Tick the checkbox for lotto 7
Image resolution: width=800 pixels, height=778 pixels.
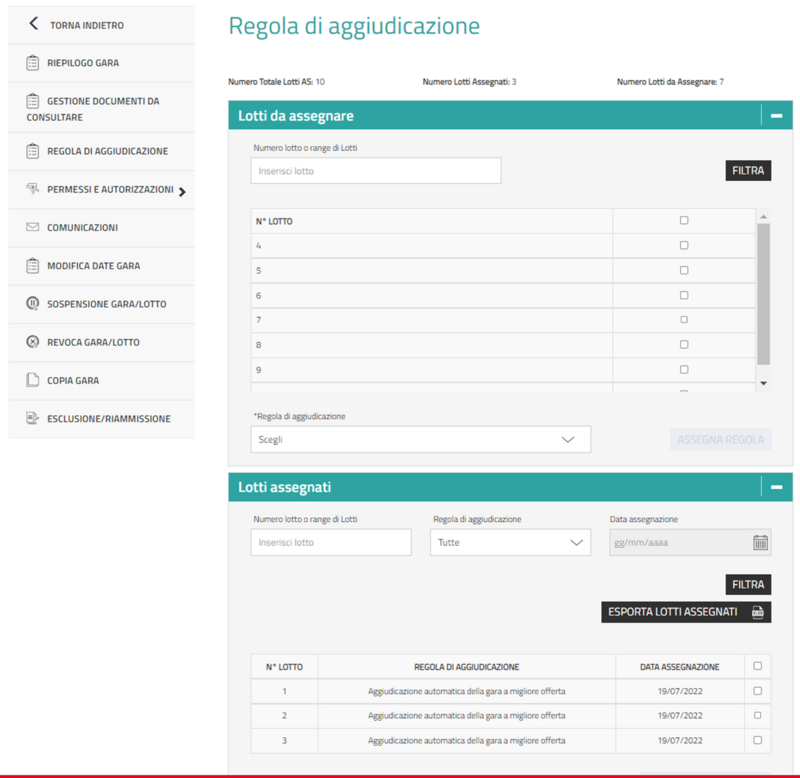pyautogui.click(x=684, y=320)
